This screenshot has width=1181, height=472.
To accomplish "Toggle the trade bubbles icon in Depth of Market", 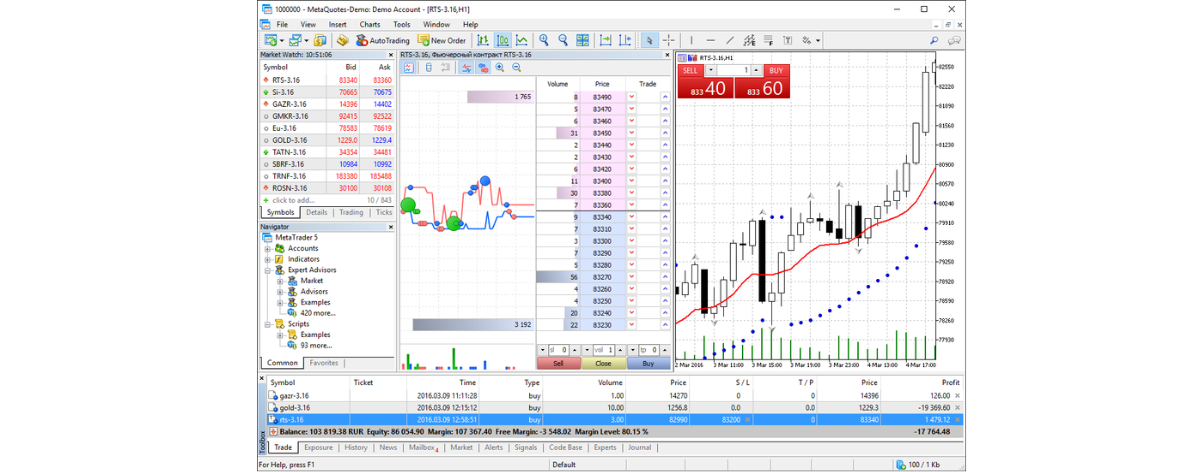I will [483, 67].
